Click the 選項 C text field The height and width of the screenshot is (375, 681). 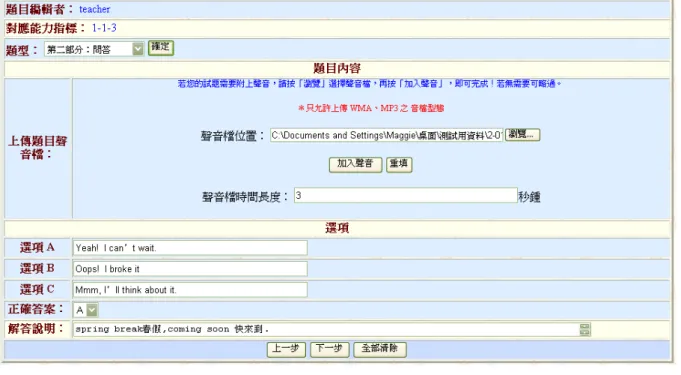(190, 289)
